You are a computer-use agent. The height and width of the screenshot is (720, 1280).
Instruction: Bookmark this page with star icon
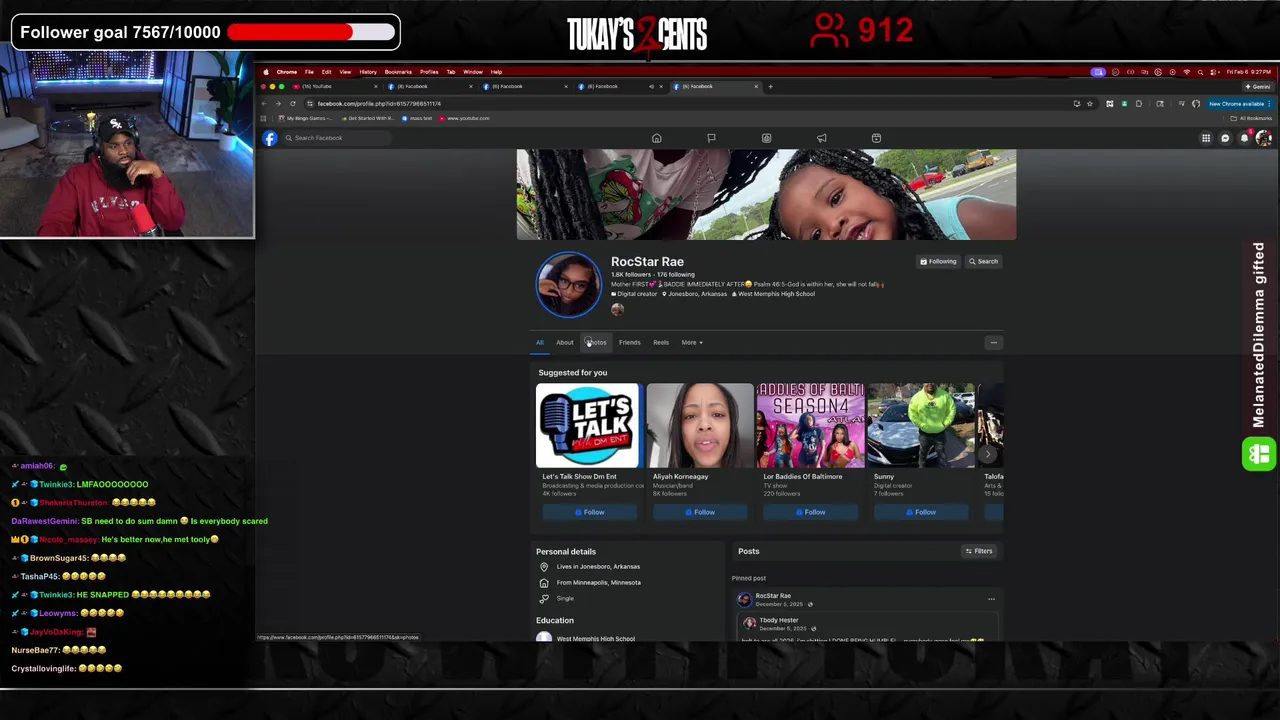1090,104
